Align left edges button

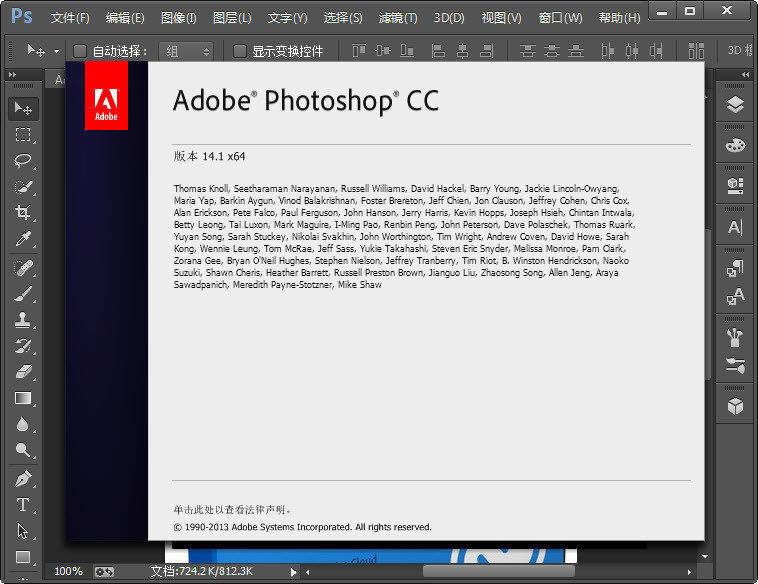pyautogui.click(x=438, y=50)
